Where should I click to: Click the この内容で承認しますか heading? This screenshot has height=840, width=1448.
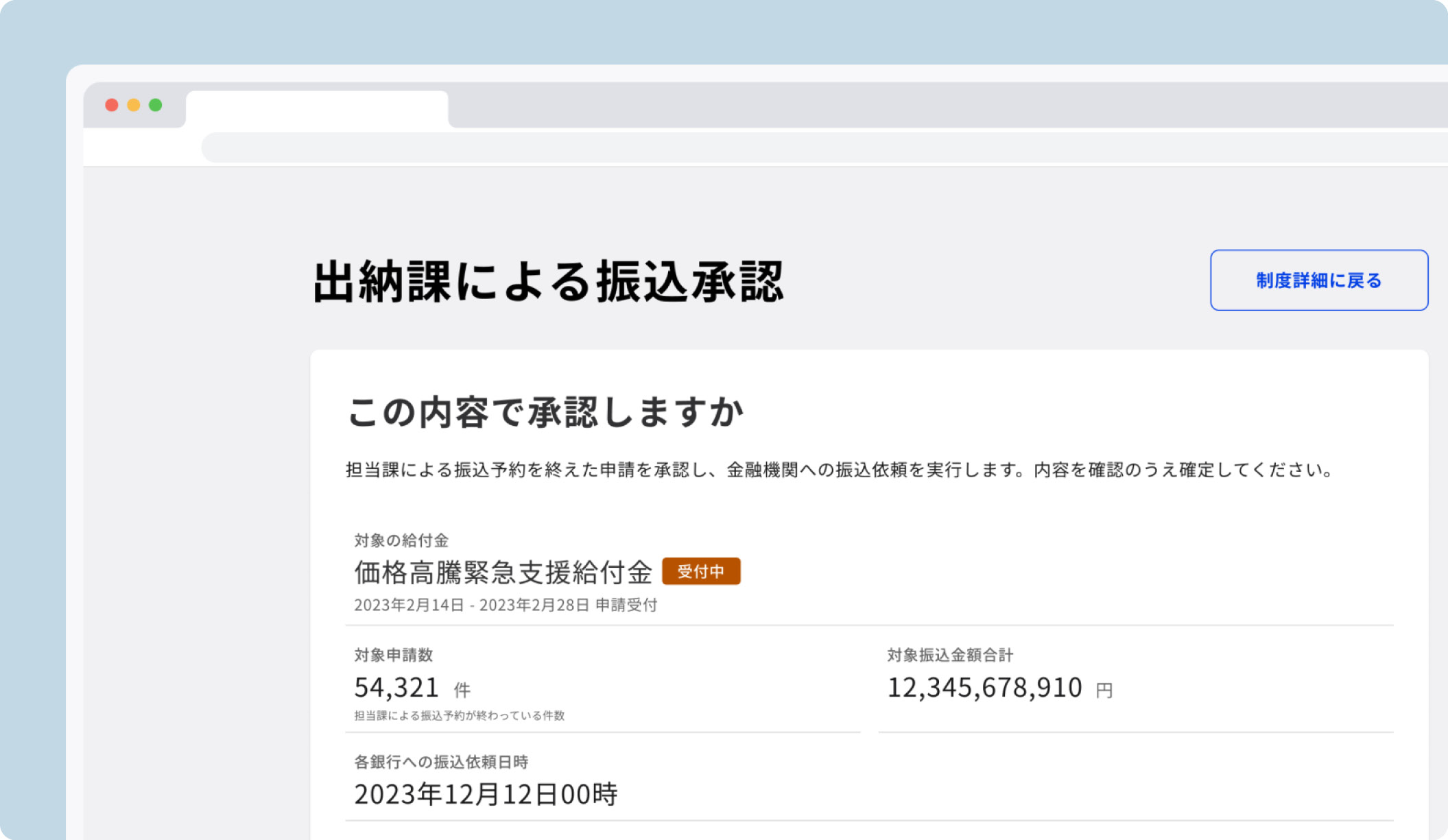coord(545,412)
